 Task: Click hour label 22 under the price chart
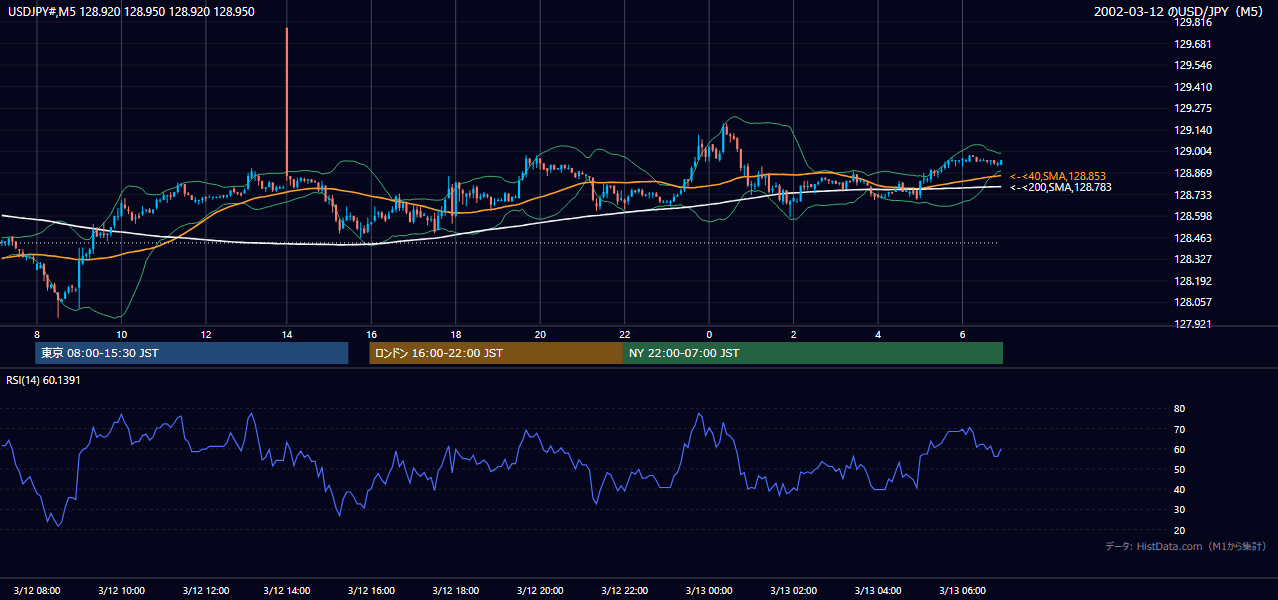tap(625, 334)
